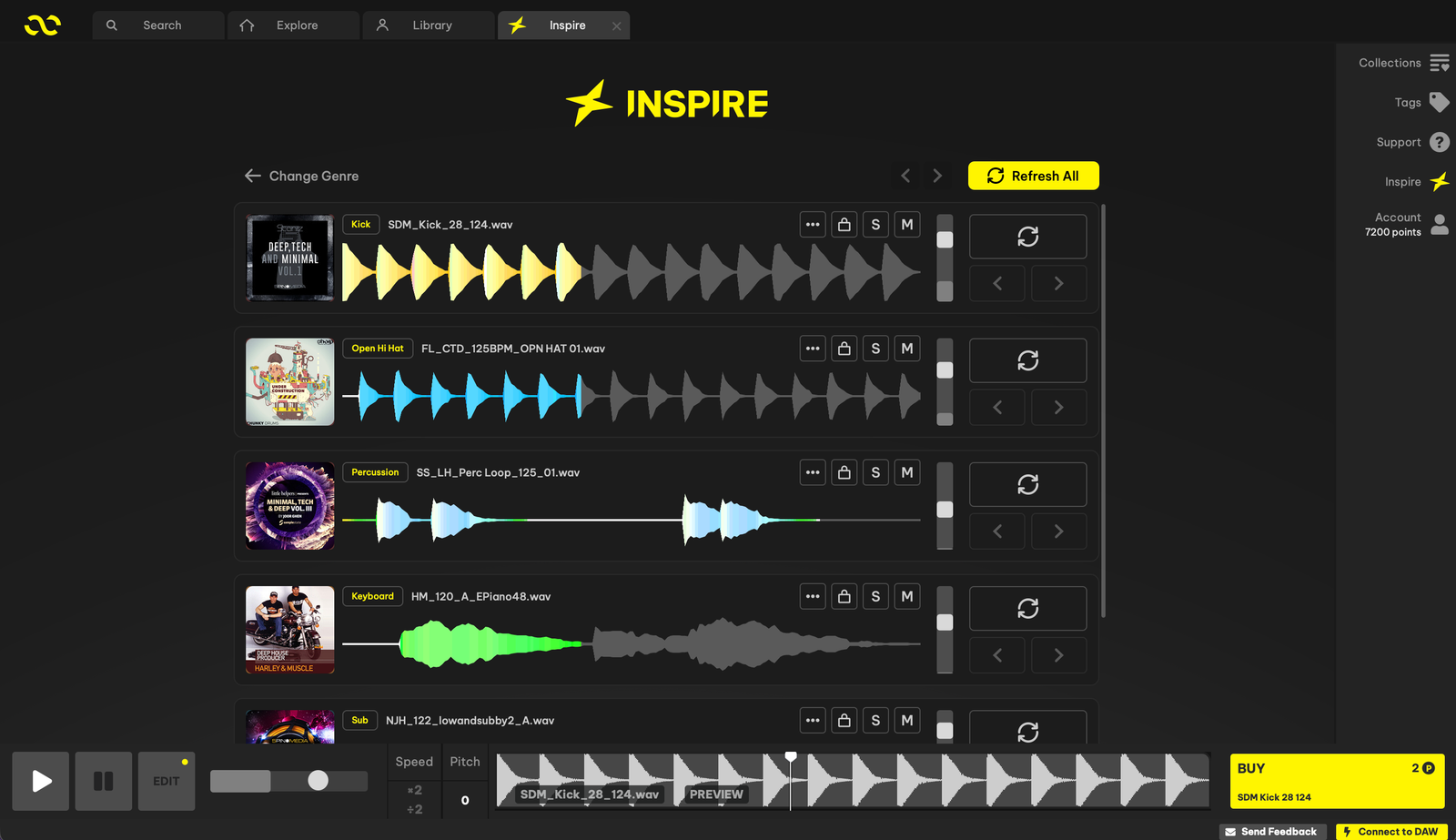This screenshot has height=840, width=1456.
Task: Switch to the Library tab
Action: click(x=429, y=25)
